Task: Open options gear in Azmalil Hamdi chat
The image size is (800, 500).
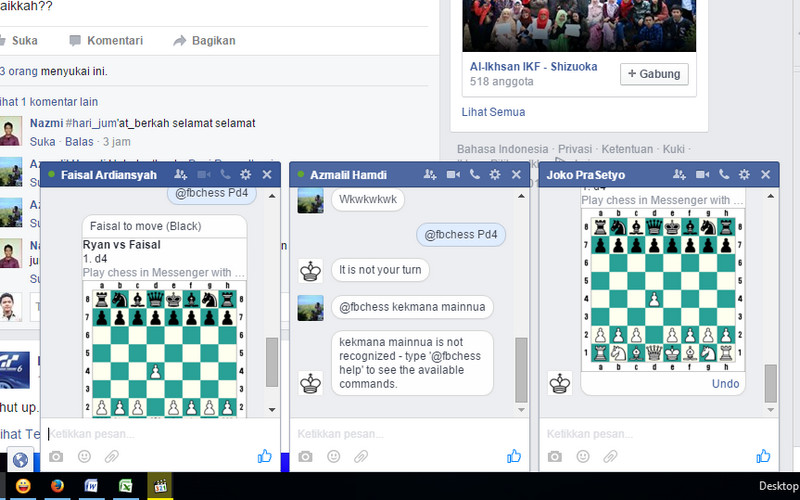Action: [495, 174]
